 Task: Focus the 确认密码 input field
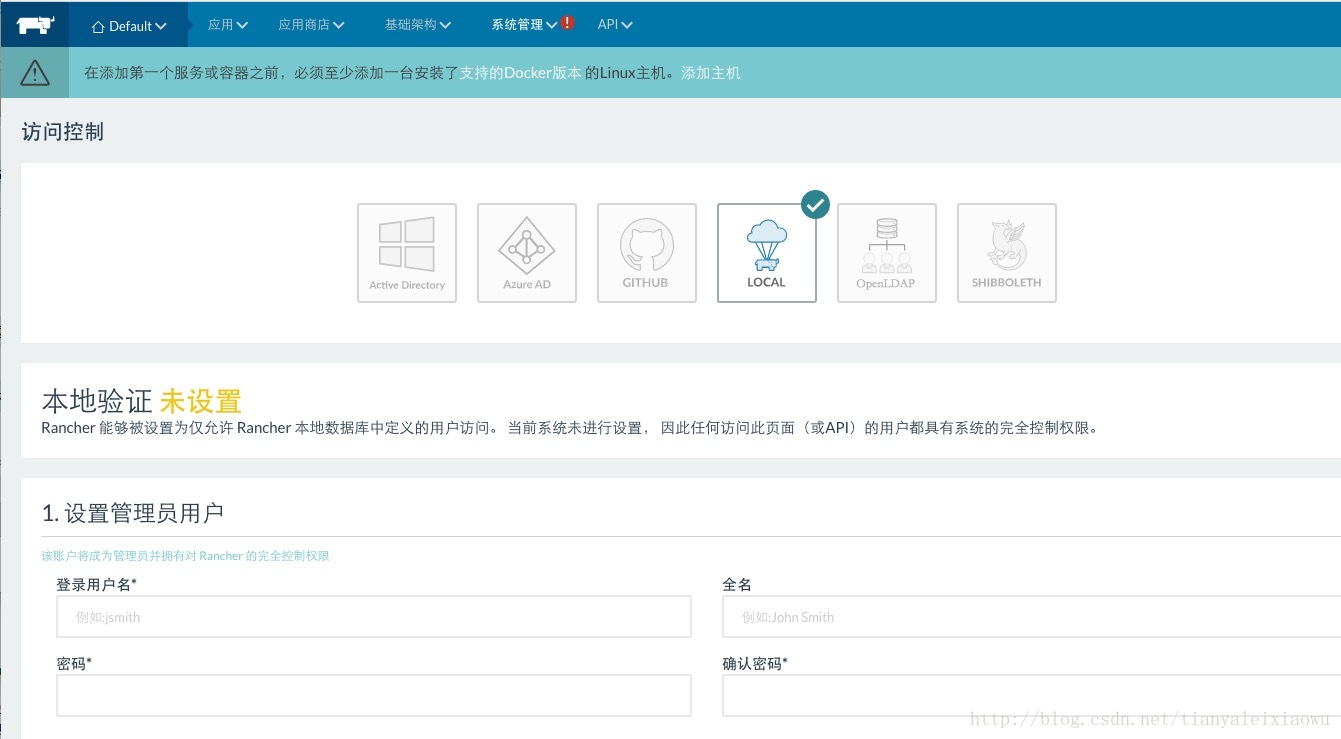tap(1032, 695)
